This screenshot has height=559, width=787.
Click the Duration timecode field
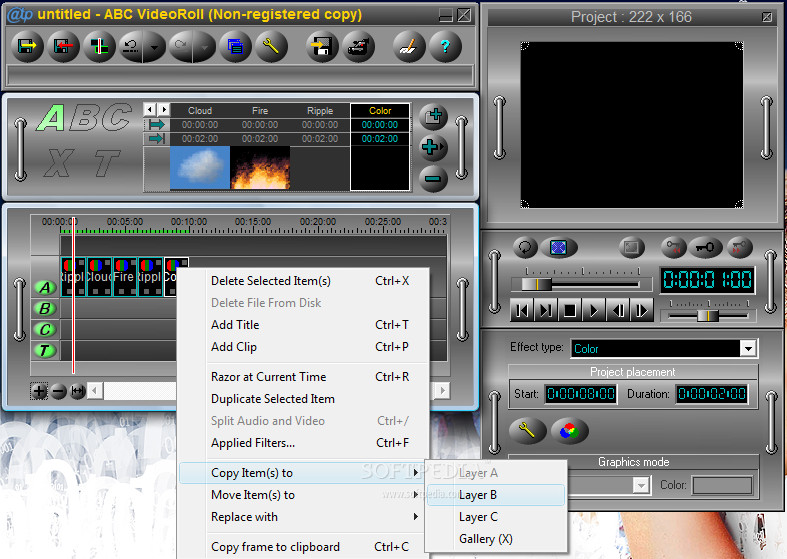coord(712,394)
